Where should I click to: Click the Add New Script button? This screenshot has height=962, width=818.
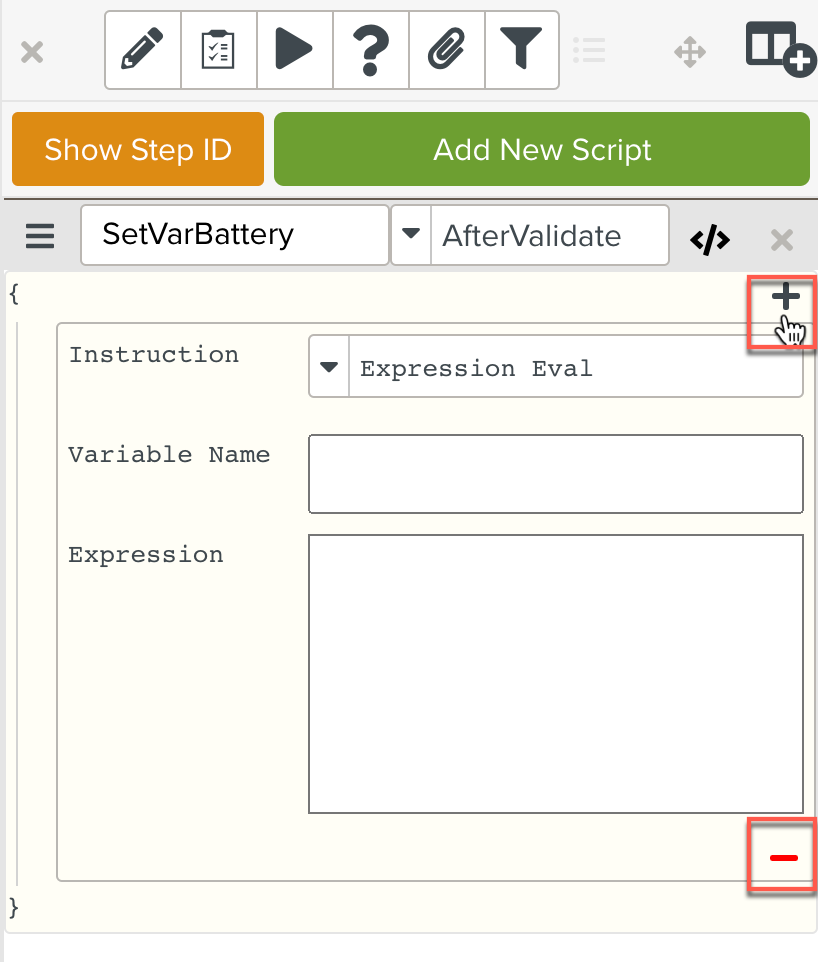[x=541, y=150]
